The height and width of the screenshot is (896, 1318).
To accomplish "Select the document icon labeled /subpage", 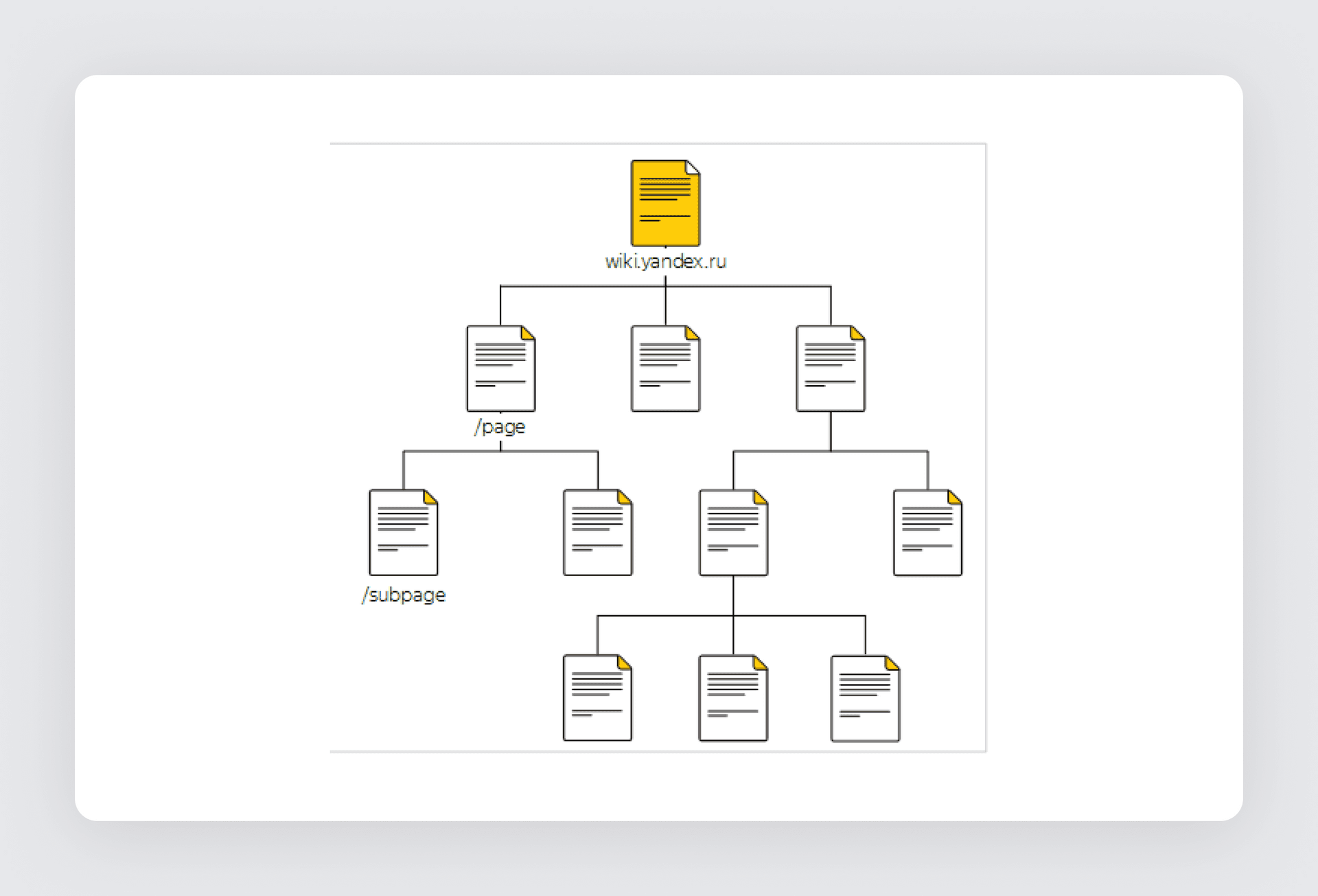I will (x=403, y=533).
